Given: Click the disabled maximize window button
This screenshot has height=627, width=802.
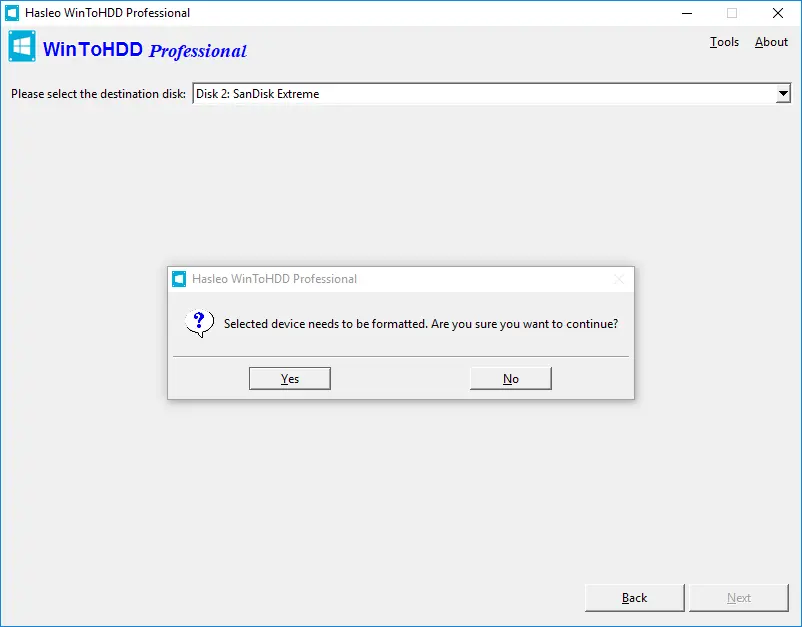Looking at the screenshot, I should pyautogui.click(x=732, y=13).
